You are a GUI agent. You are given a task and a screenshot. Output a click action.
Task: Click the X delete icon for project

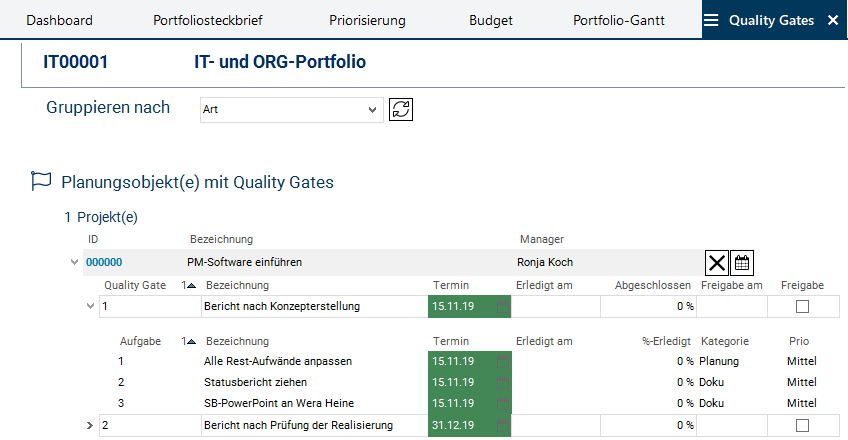717,263
